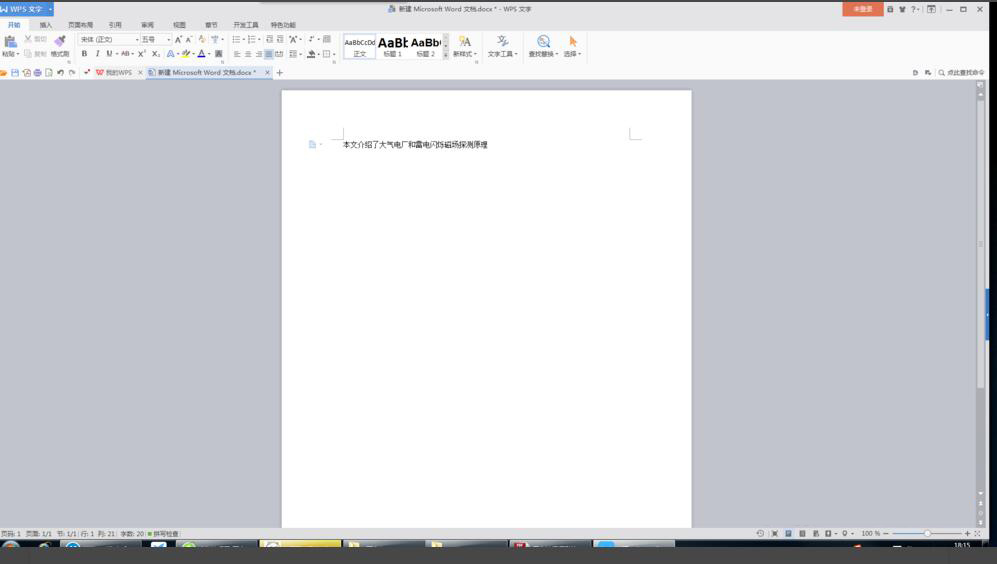The height and width of the screenshot is (564, 997).
Task: Insert a bulleted list
Action: [237, 39]
